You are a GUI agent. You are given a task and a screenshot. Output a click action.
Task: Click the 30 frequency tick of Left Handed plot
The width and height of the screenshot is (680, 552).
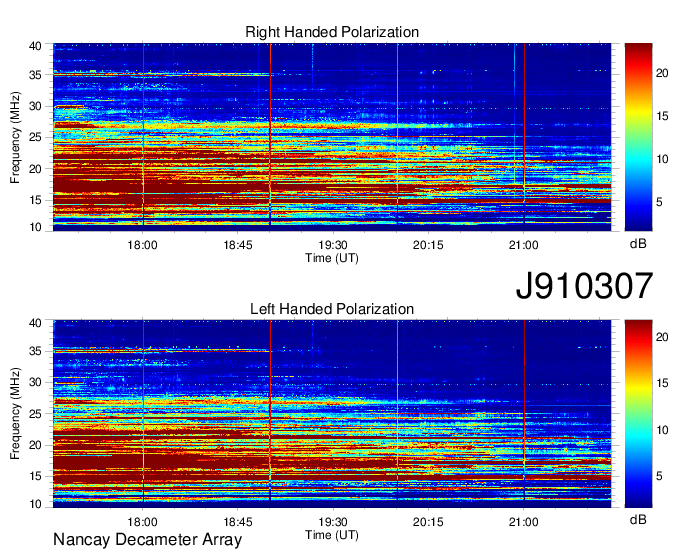pos(35,382)
